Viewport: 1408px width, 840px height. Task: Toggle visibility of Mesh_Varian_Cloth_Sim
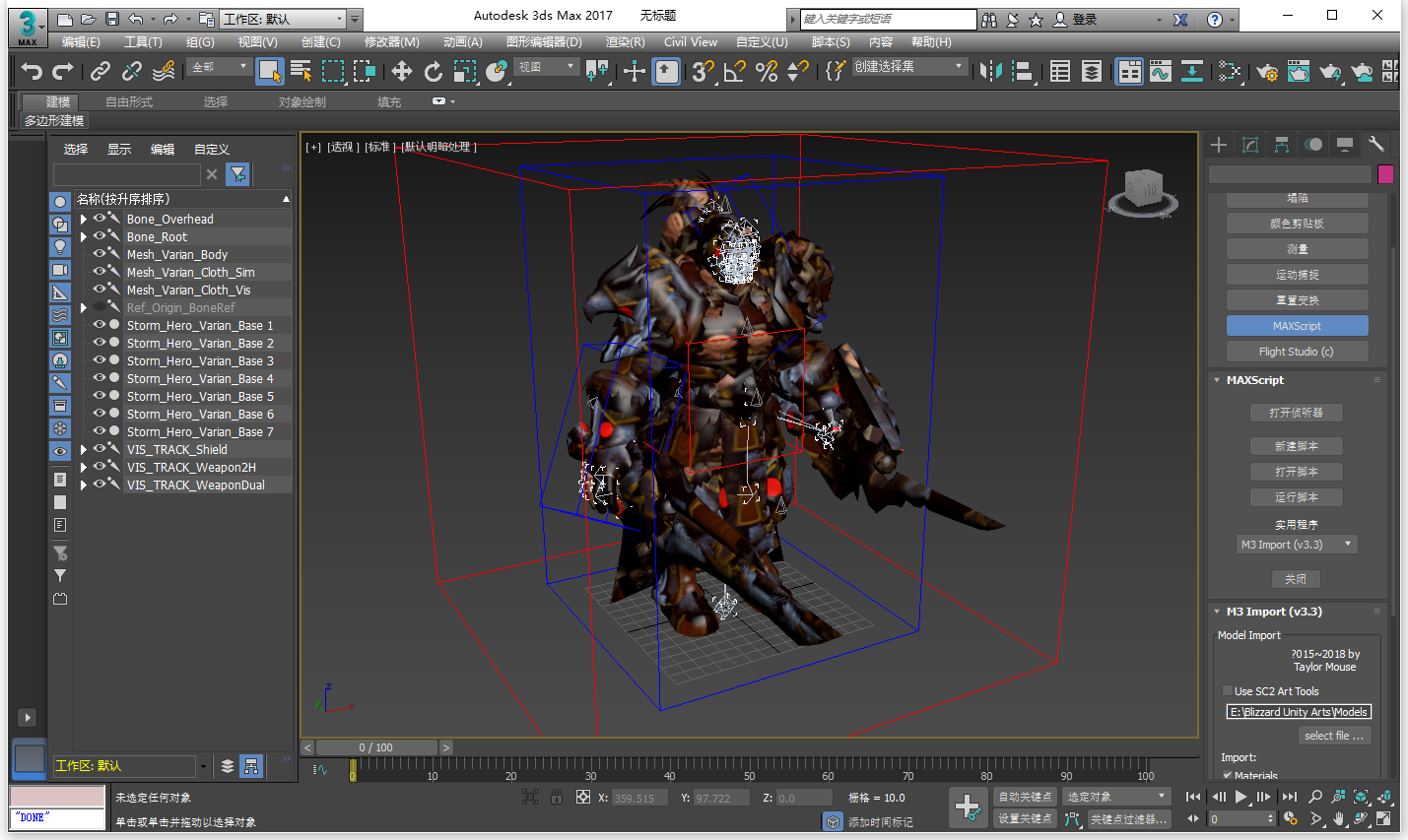(x=100, y=271)
